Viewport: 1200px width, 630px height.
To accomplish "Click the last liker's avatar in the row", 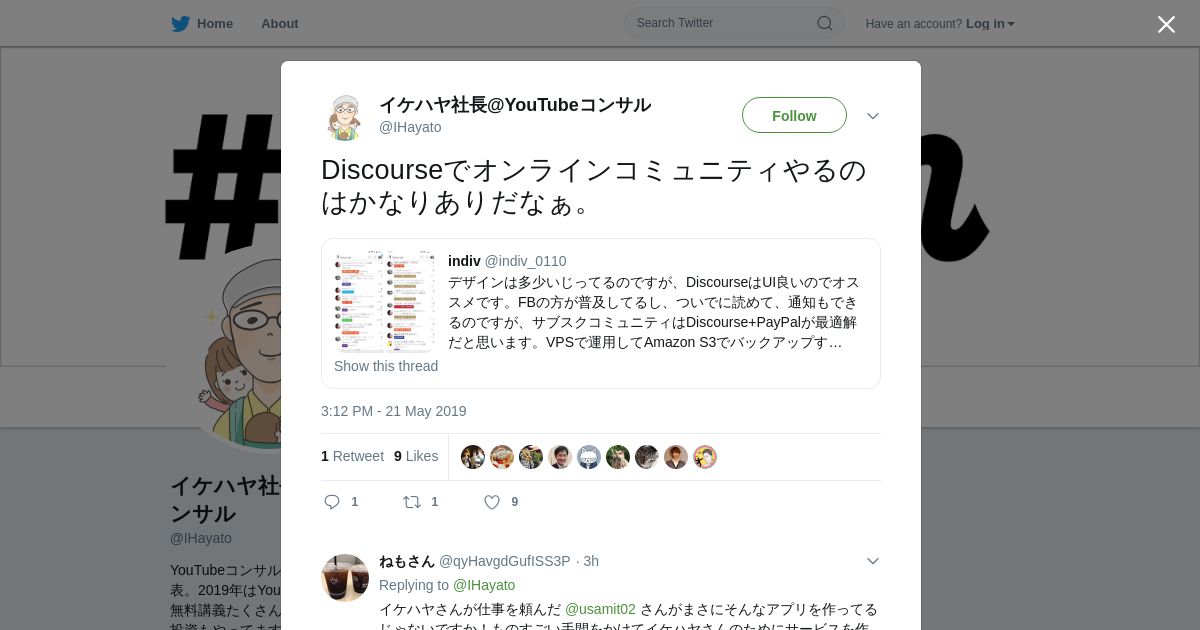I will click(705, 457).
